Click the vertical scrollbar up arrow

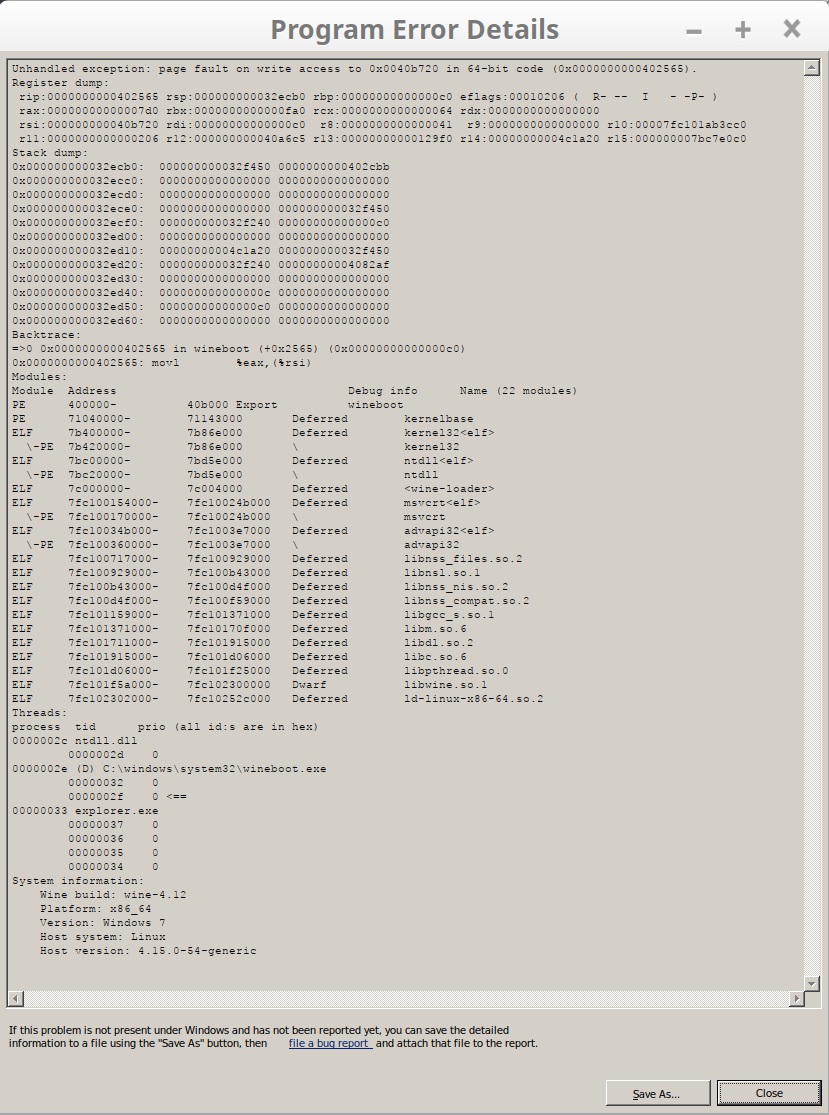pyautogui.click(x=812, y=68)
